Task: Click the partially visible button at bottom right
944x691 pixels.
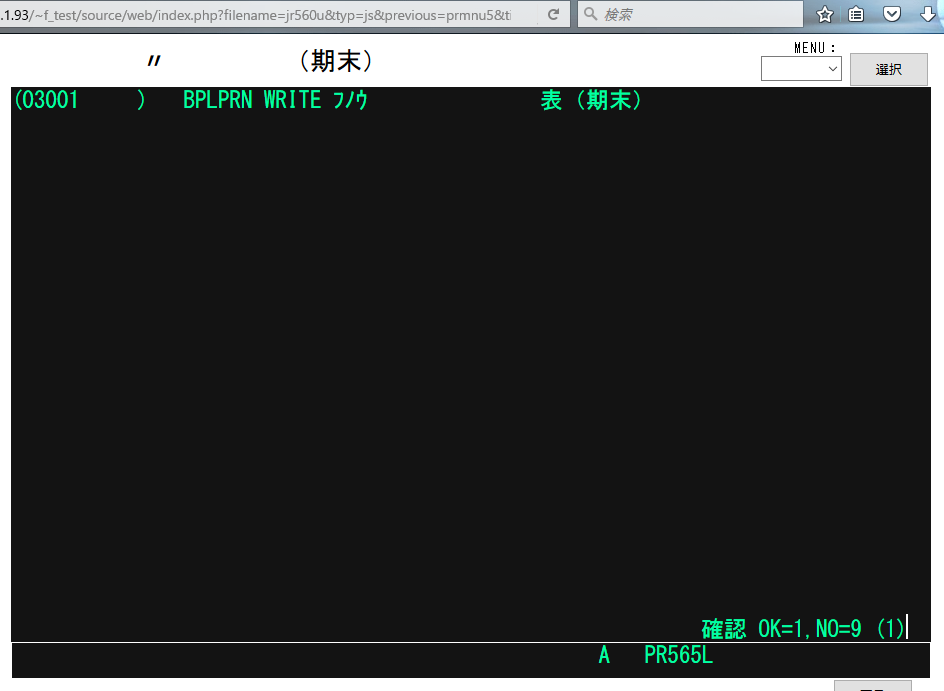Action: click(x=872, y=686)
